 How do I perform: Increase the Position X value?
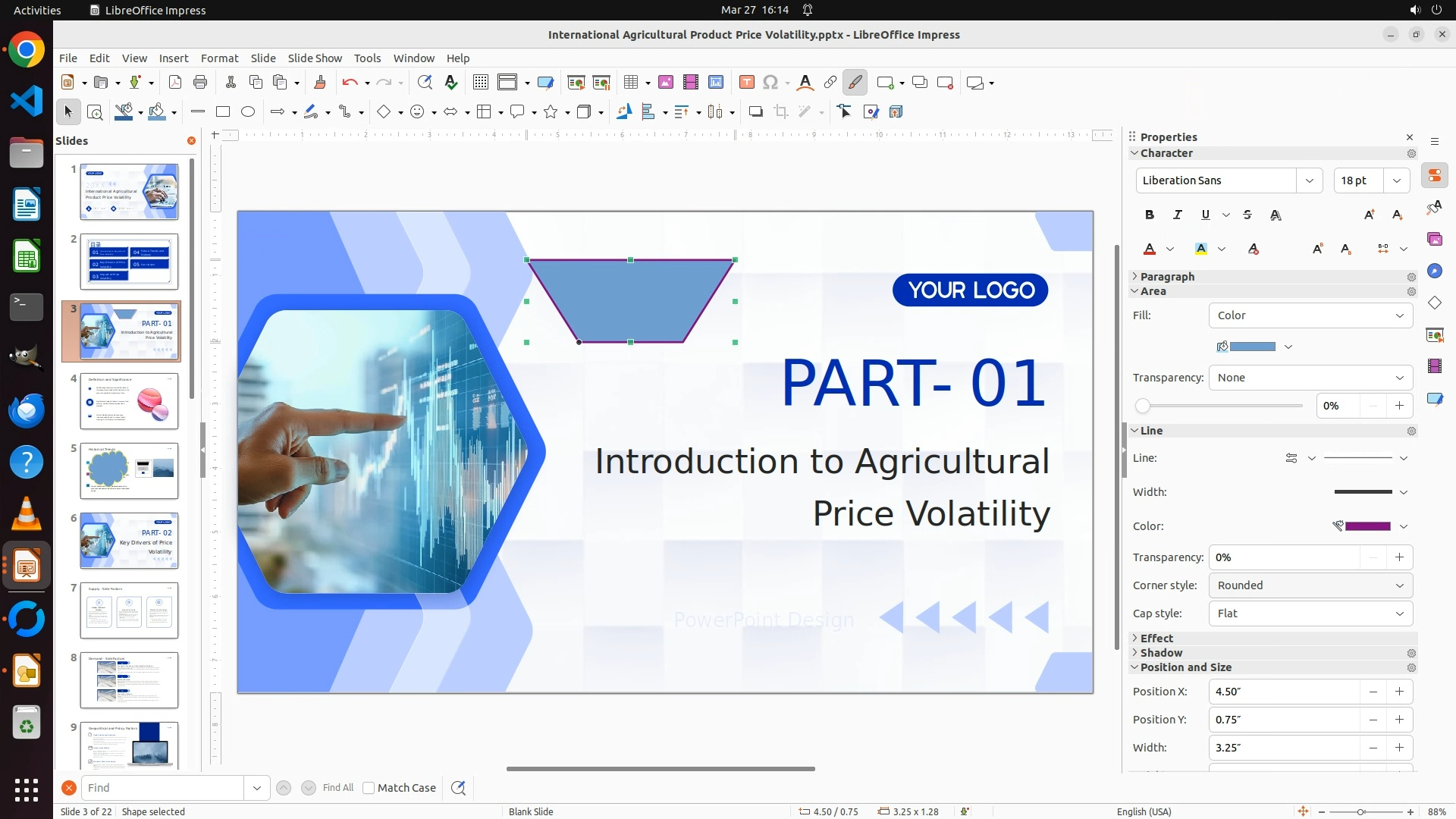tap(1399, 692)
